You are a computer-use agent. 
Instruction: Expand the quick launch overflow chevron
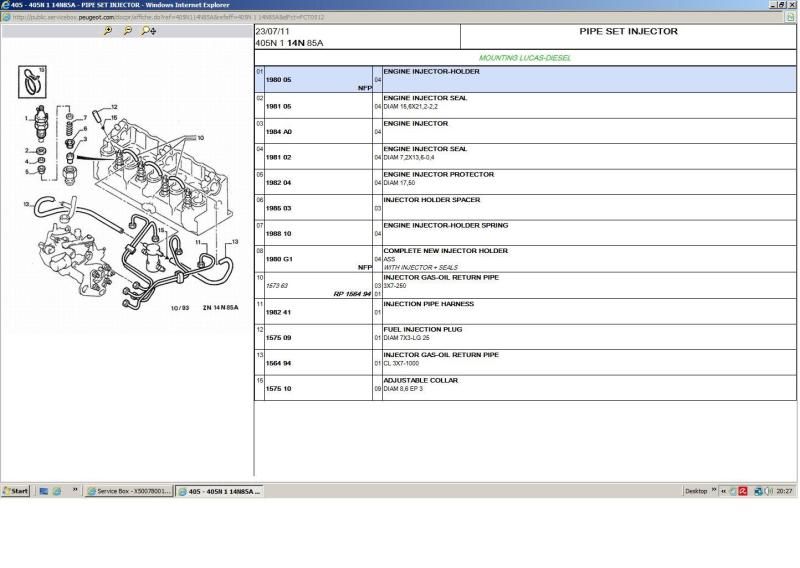[x=75, y=489]
